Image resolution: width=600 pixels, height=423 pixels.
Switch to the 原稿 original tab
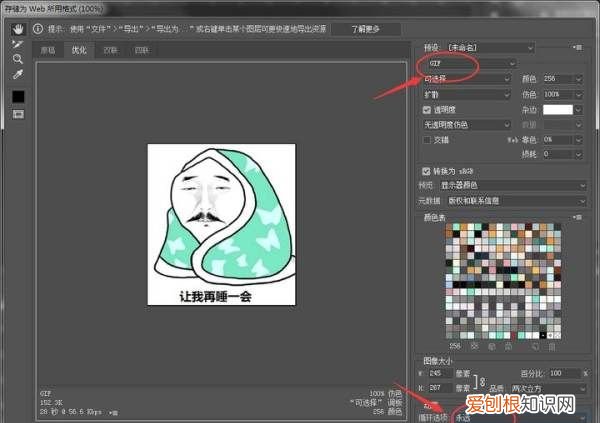48,50
